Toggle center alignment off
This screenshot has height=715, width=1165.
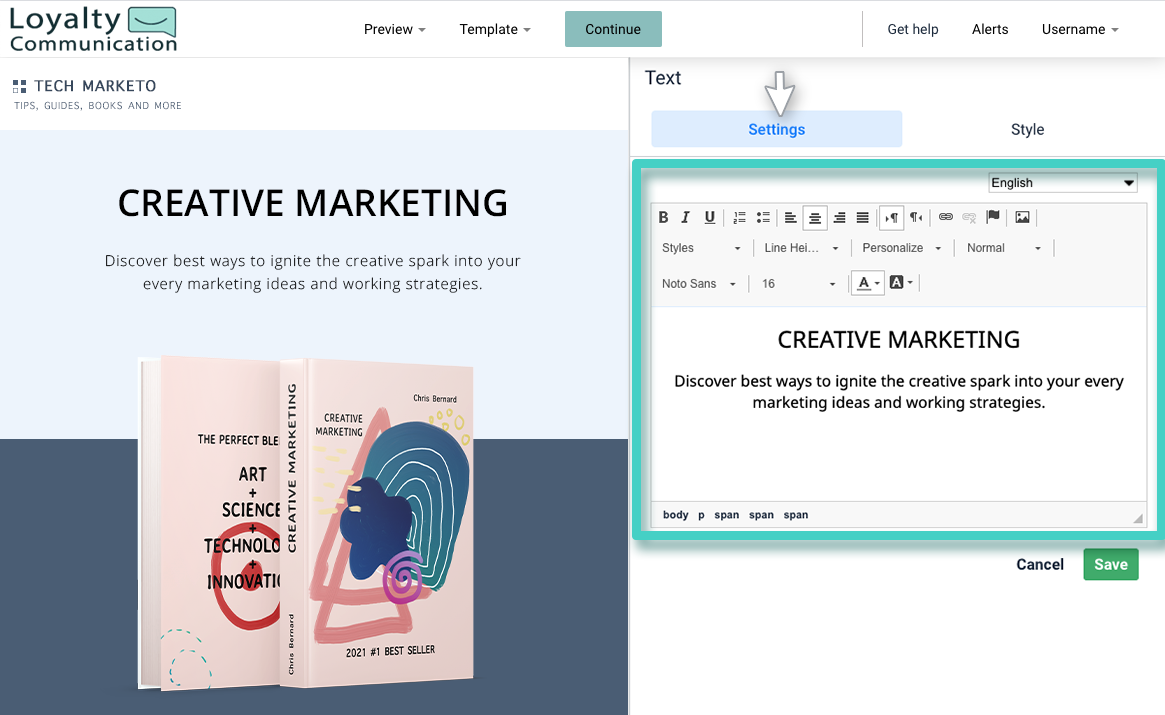click(x=815, y=217)
